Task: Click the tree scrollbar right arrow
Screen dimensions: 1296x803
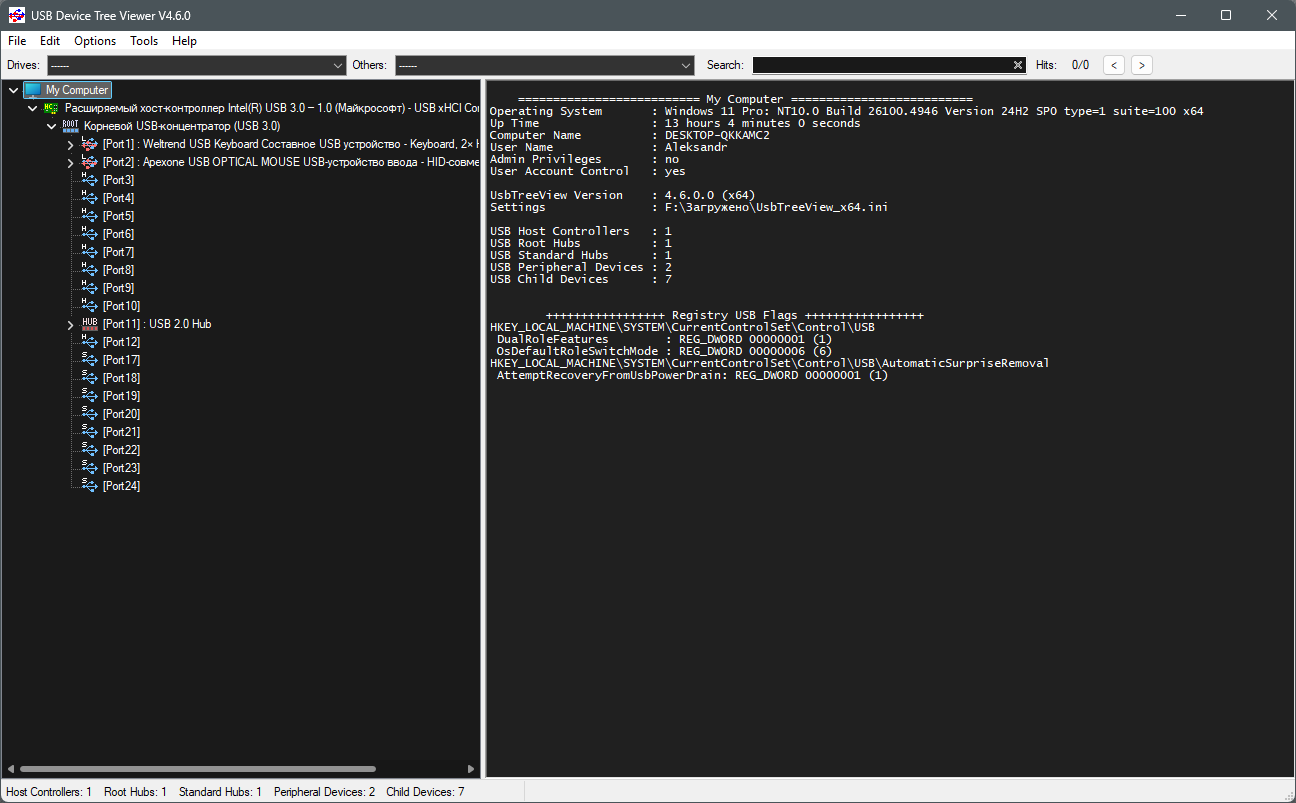Action: (472, 769)
